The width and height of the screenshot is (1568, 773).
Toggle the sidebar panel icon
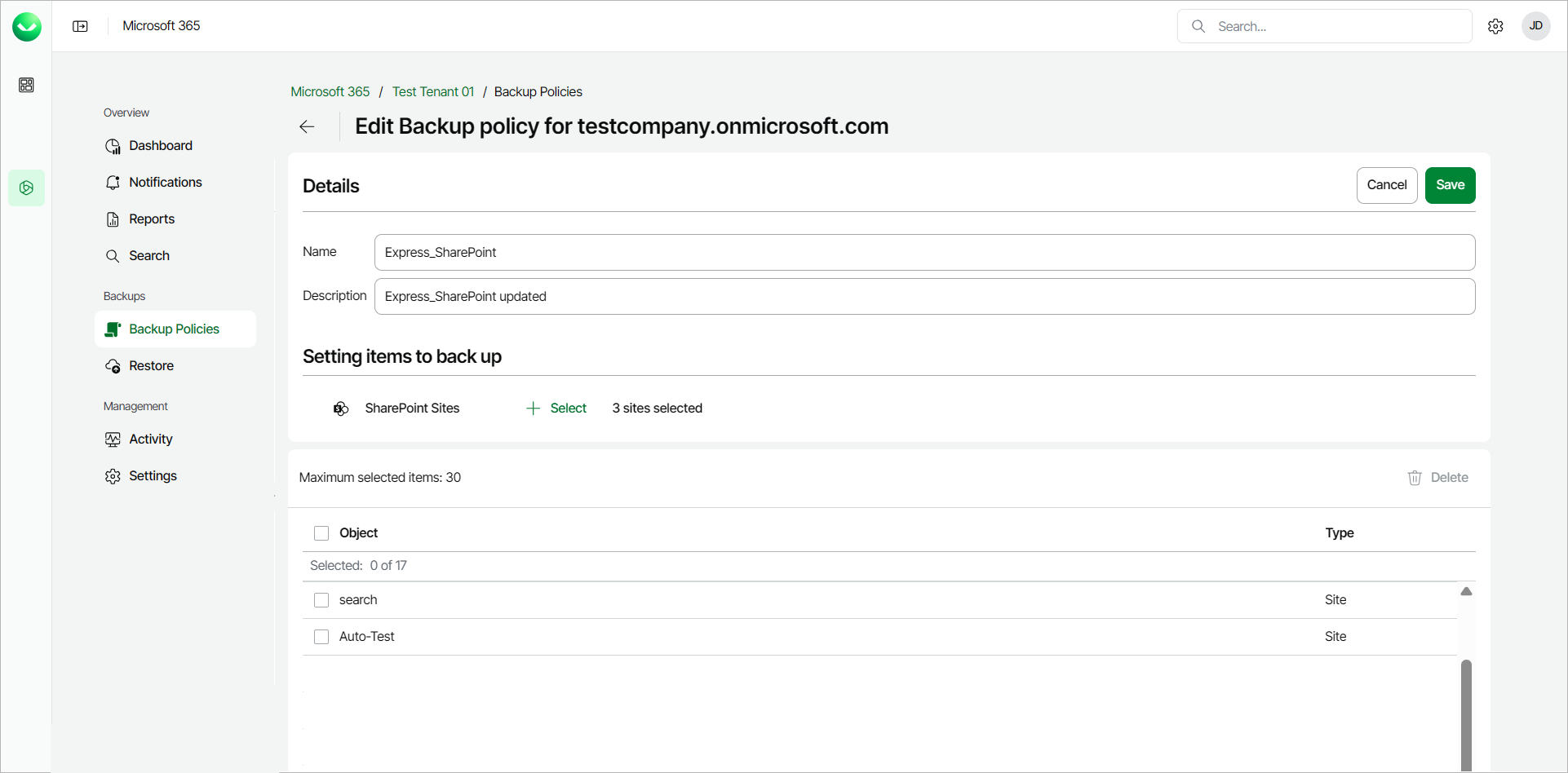point(80,26)
